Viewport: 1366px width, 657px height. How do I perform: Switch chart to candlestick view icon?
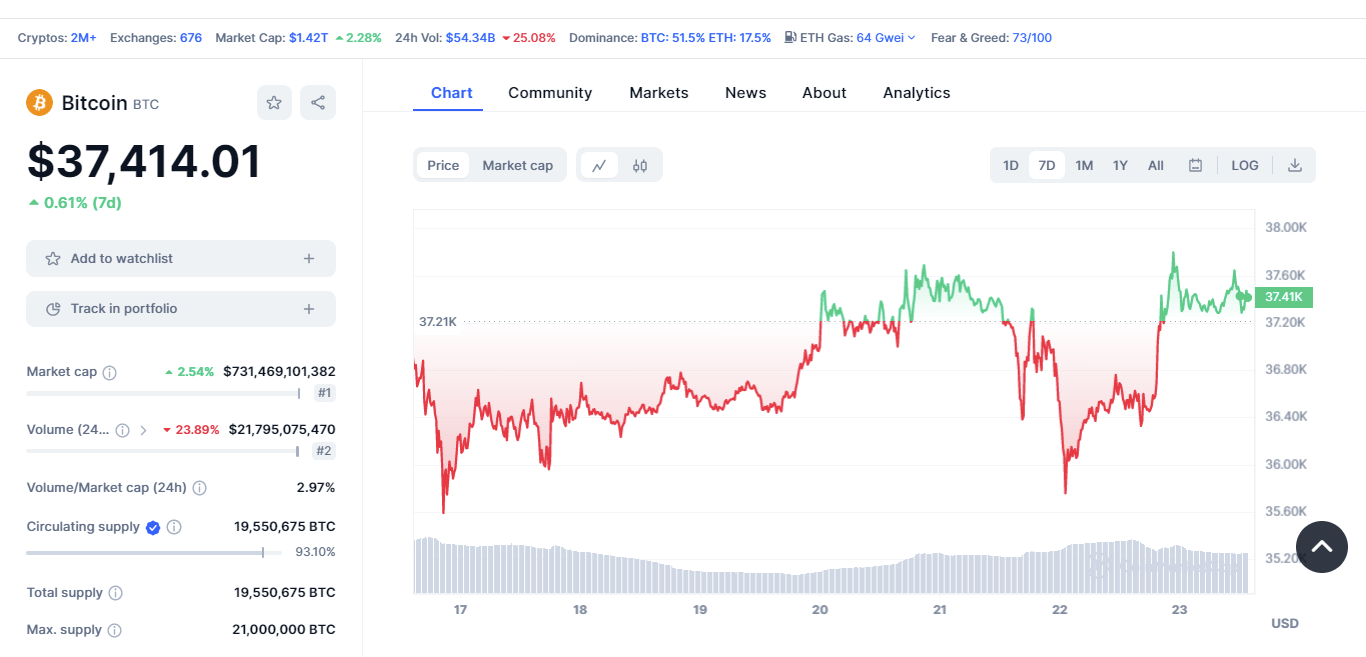pos(640,165)
